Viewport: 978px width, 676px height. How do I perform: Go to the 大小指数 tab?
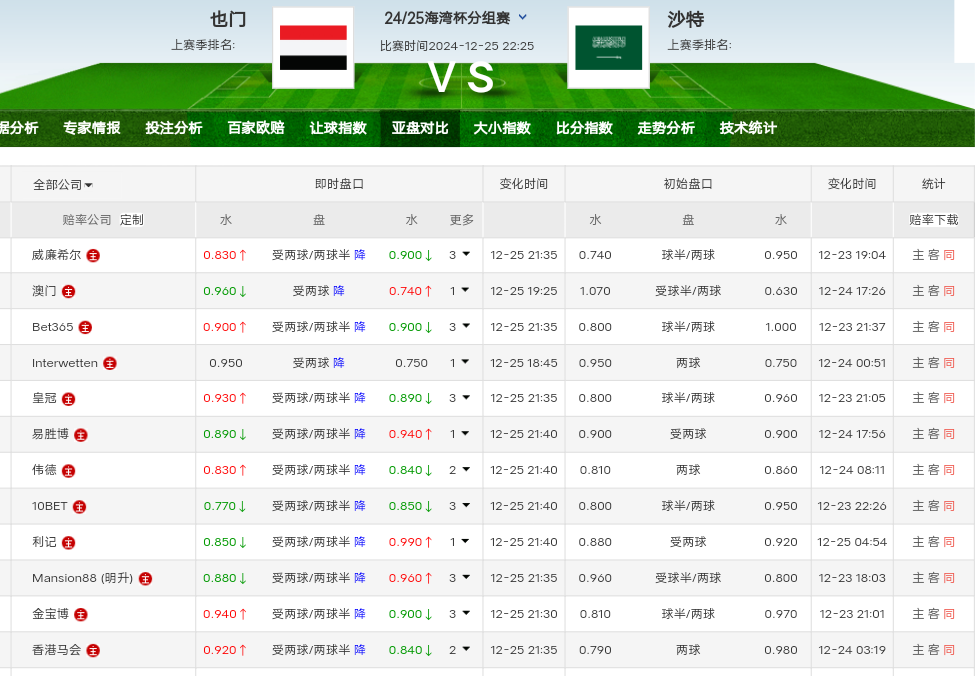(502, 128)
